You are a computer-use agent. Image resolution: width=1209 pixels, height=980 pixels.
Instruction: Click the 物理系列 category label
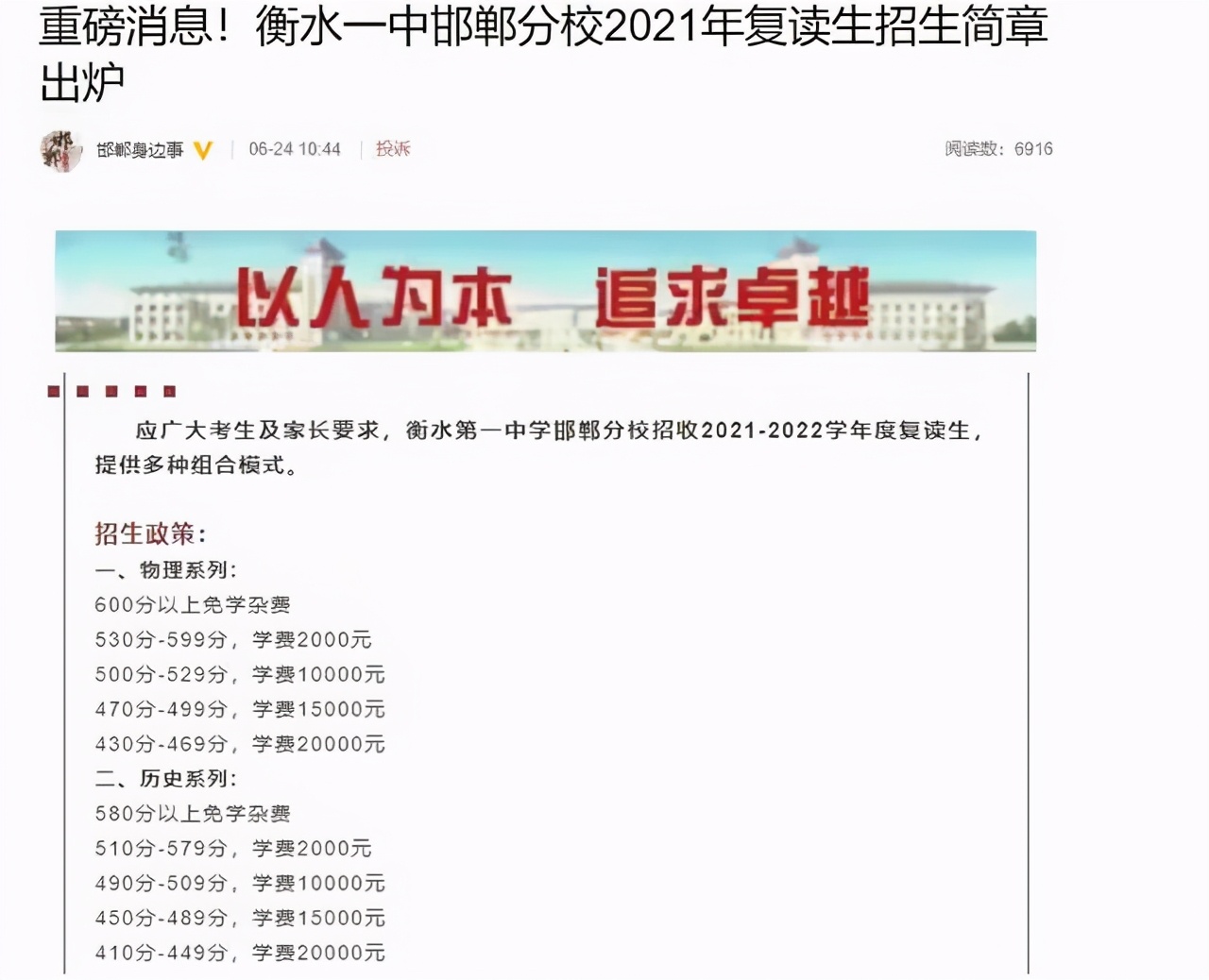pyautogui.click(x=166, y=570)
